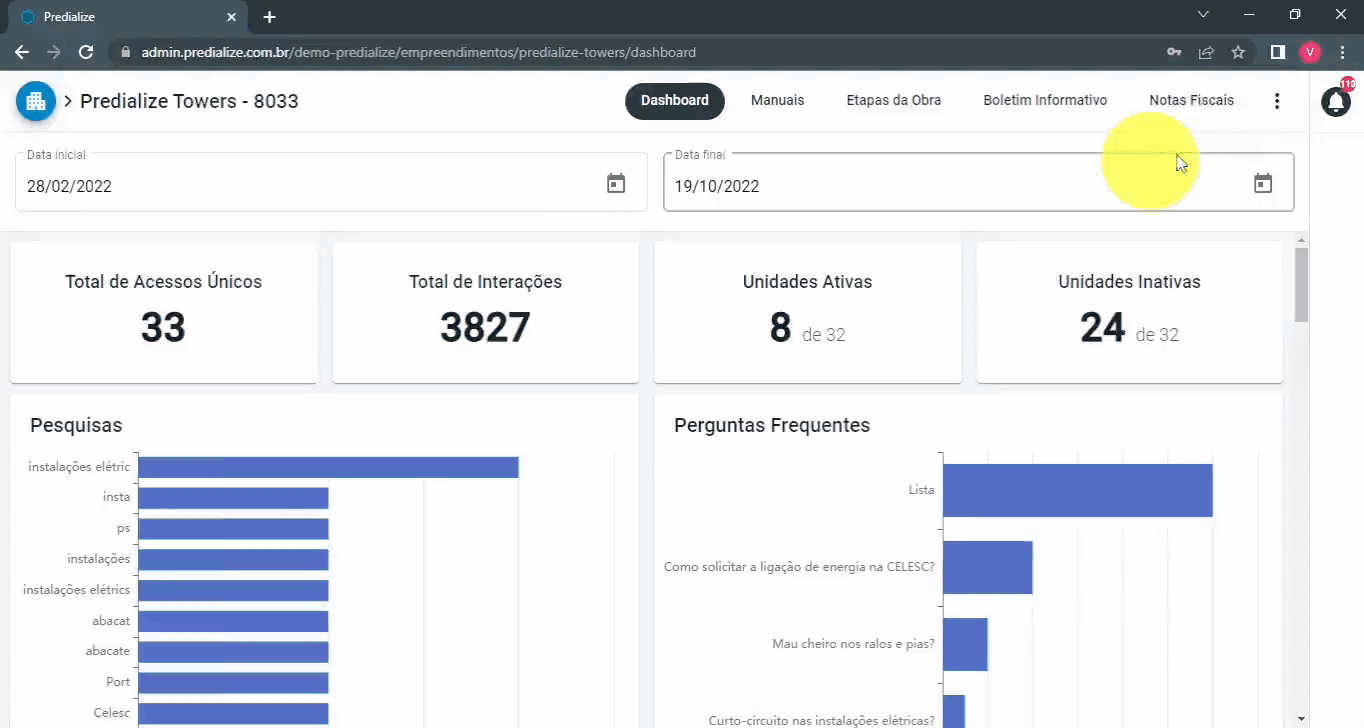Open the Chrome three-dot menu

click(1342, 52)
